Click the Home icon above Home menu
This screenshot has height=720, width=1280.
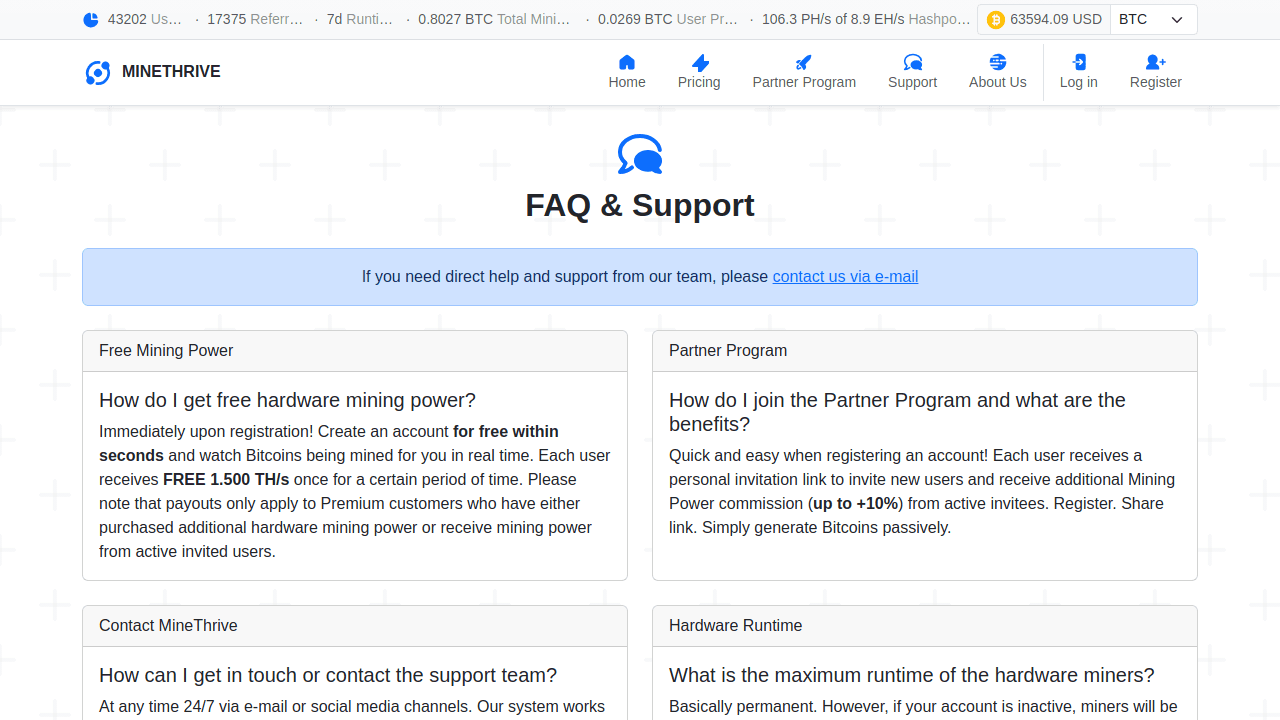627,62
